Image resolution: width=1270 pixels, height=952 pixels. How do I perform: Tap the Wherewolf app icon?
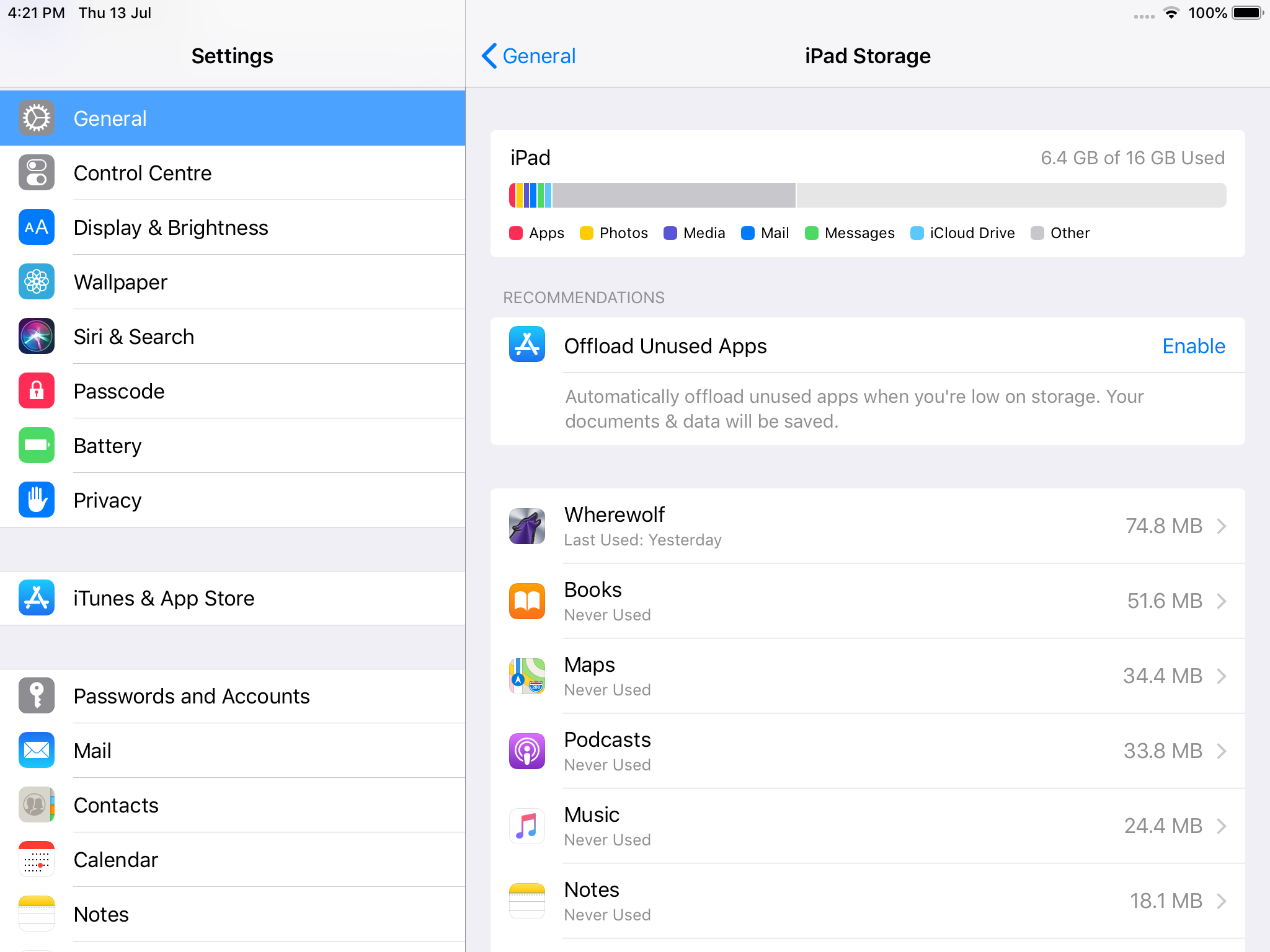[527, 526]
